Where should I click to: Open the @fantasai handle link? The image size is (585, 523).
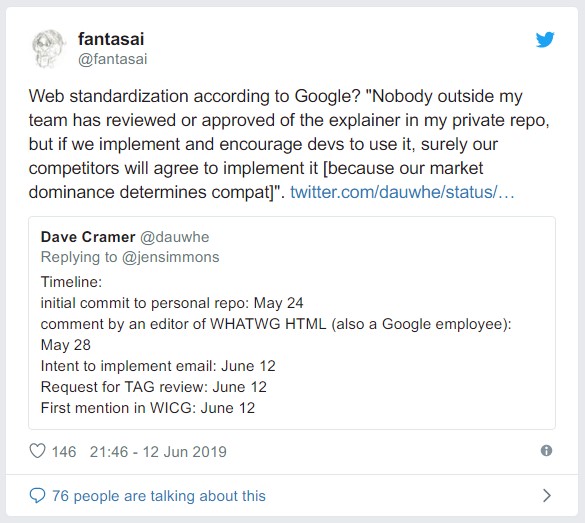113,59
